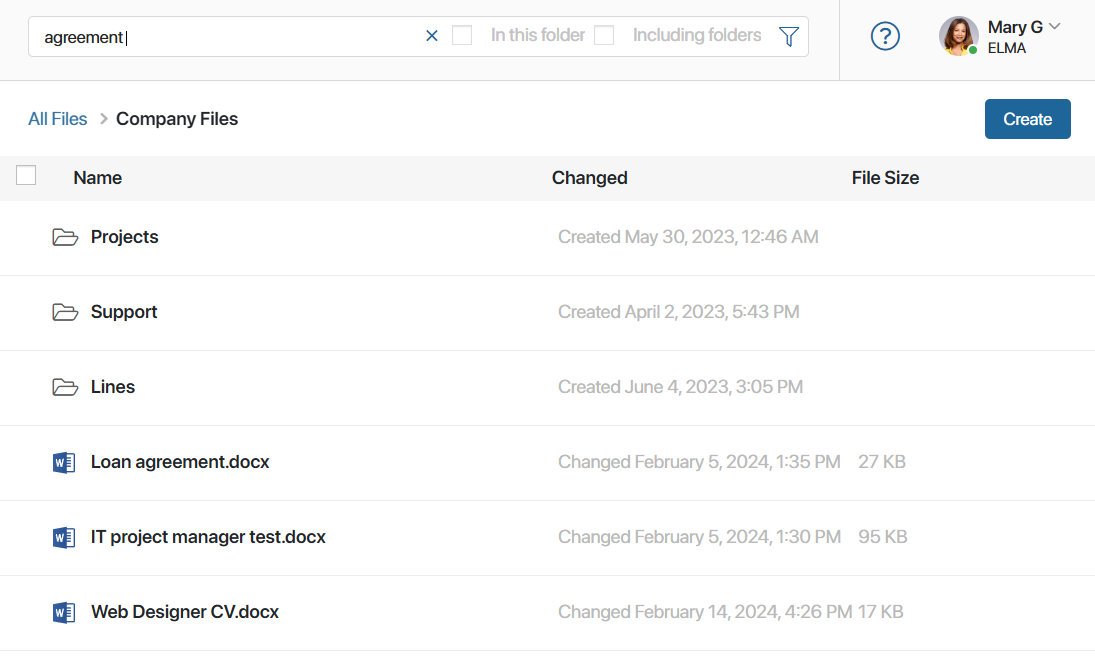Sort by the Name column header
This screenshot has width=1095, height=667.
point(97,178)
